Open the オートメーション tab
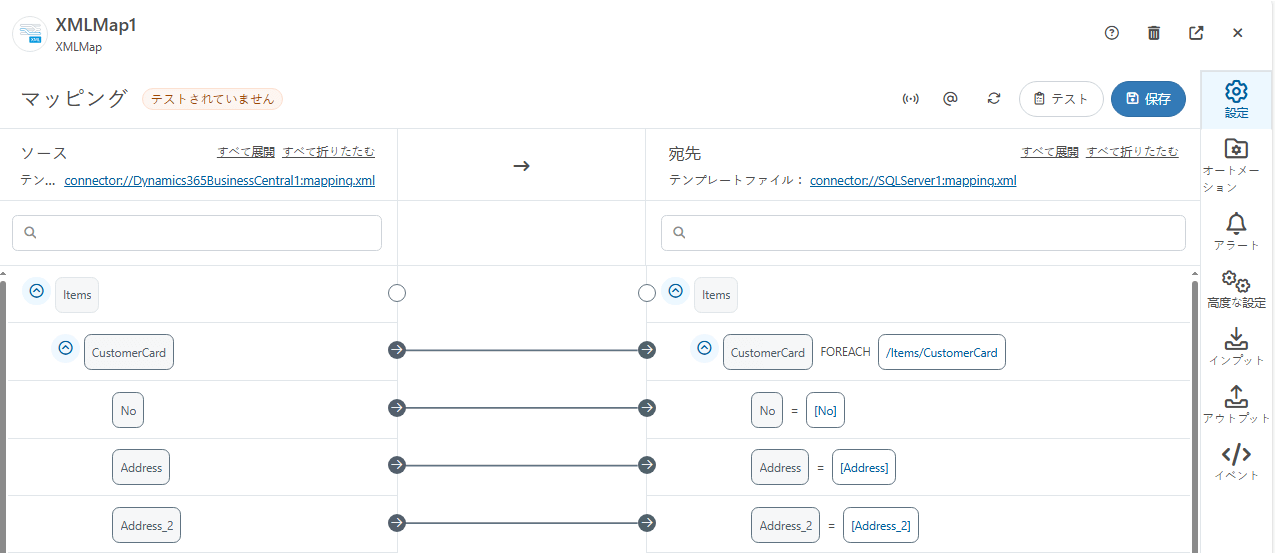 tap(1237, 165)
